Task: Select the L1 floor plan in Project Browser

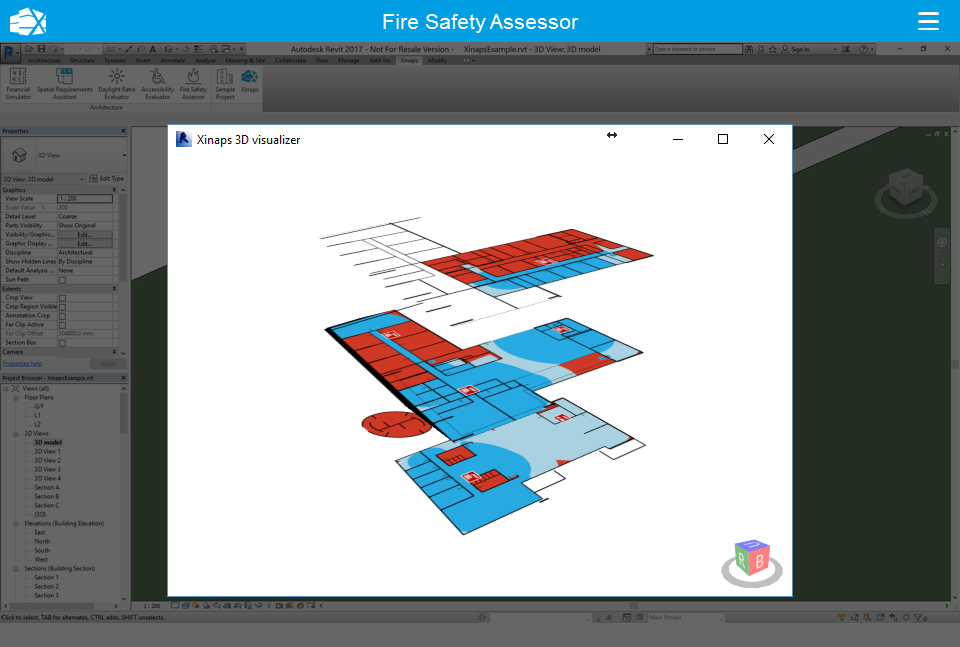Action: pos(37,416)
